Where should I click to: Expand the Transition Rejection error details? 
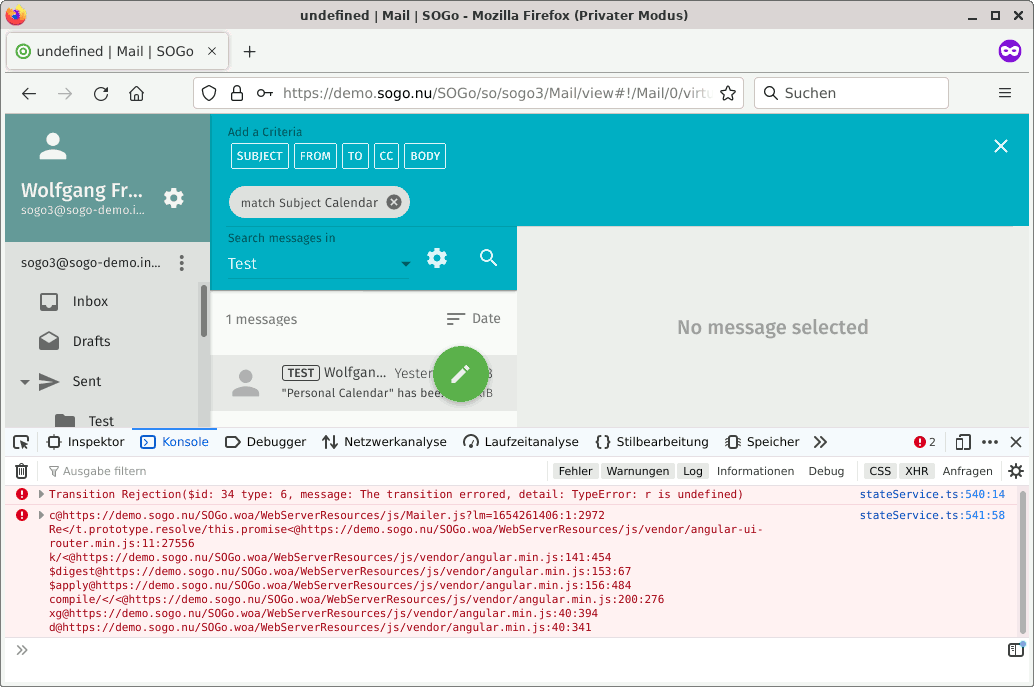pyautogui.click(x=41, y=494)
